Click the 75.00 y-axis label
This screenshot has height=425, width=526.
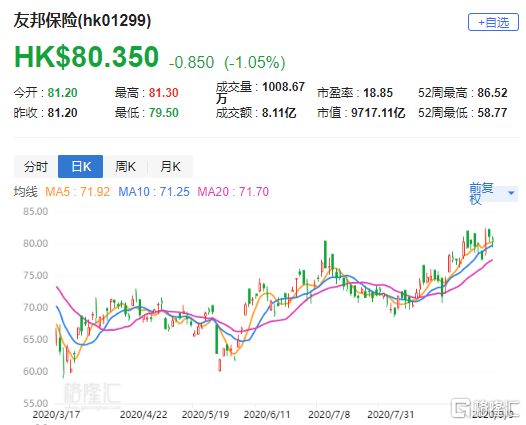(x=36, y=275)
